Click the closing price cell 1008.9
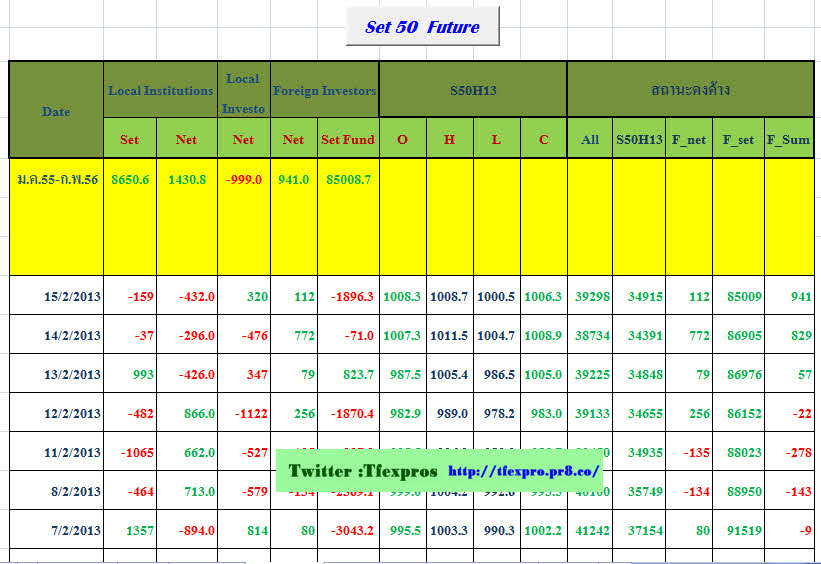The height and width of the screenshot is (564, 821). (x=543, y=336)
